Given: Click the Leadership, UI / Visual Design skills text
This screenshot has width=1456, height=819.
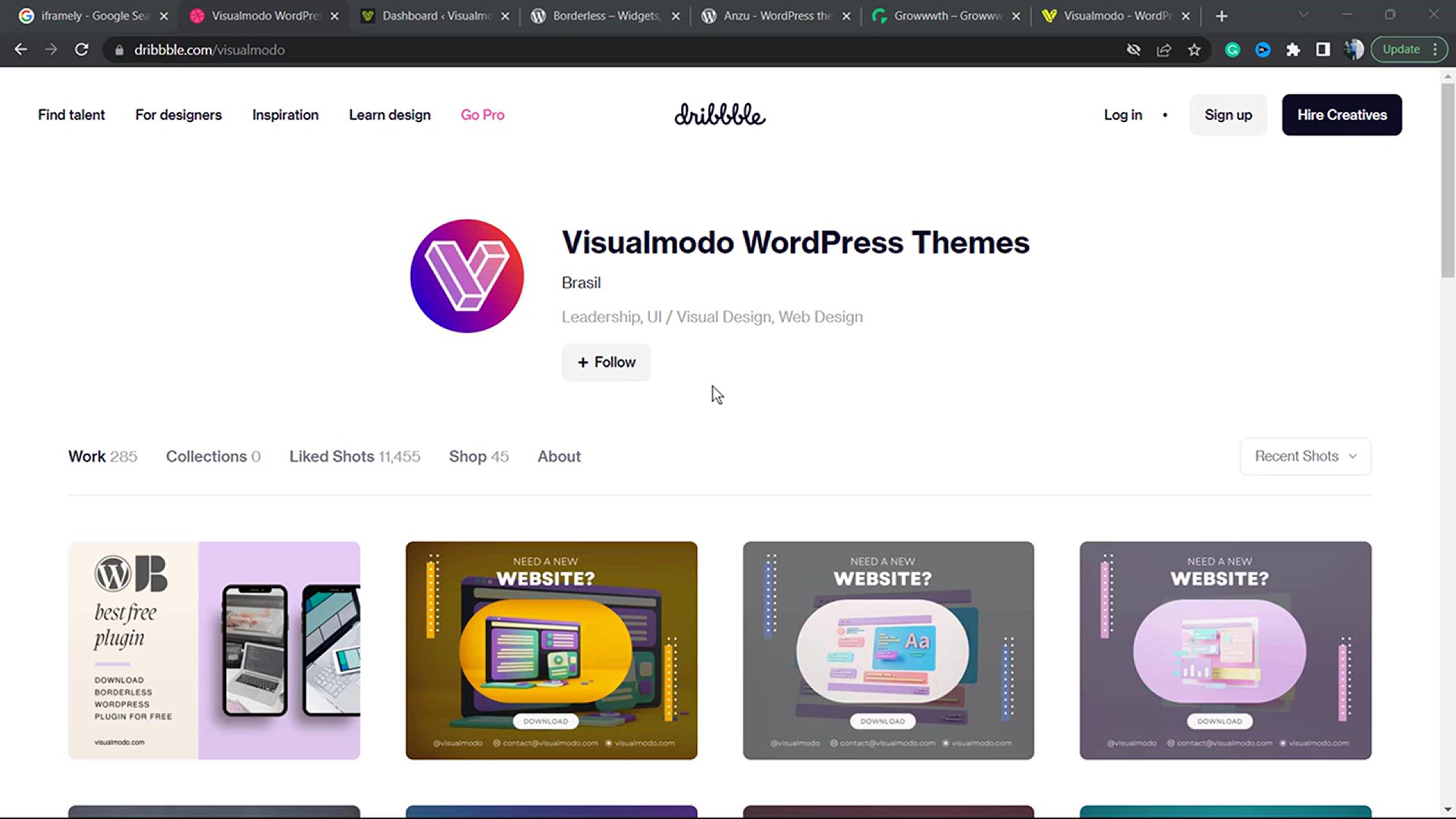Looking at the screenshot, I should (x=712, y=317).
